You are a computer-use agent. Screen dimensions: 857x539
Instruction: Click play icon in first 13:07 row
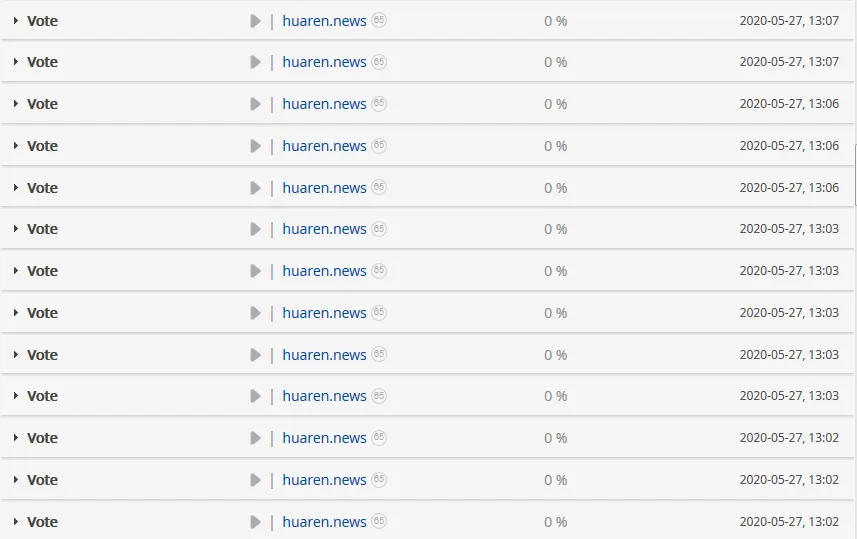pyautogui.click(x=255, y=21)
